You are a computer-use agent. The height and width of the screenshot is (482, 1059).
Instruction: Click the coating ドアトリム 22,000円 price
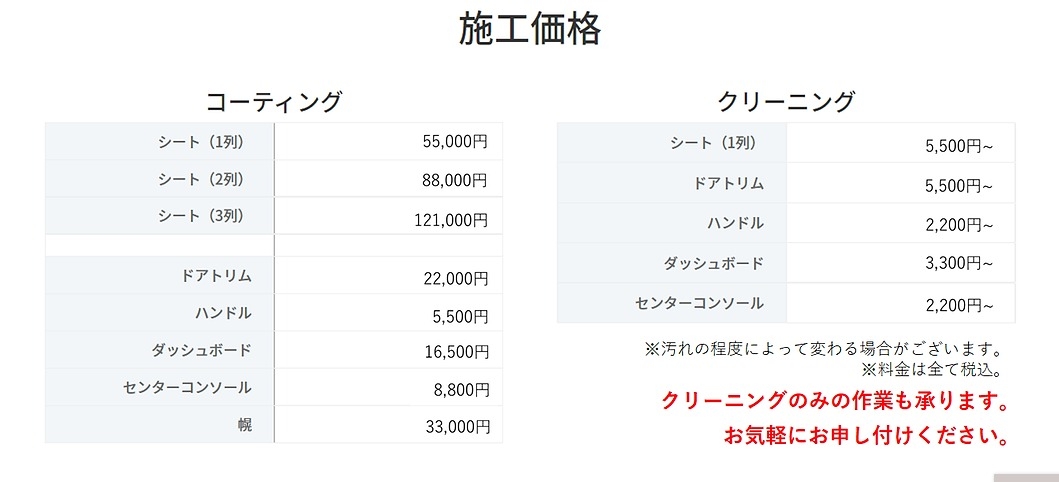(456, 278)
